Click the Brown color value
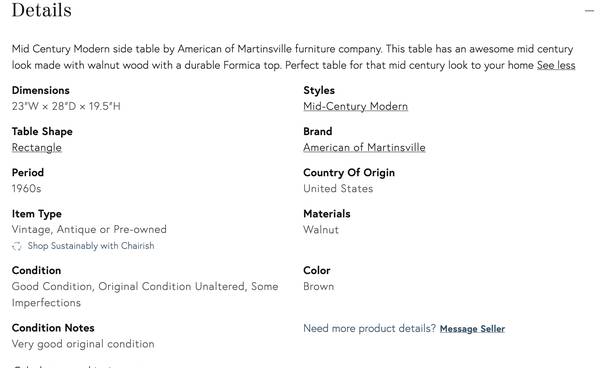This screenshot has width=600, height=368. tap(319, 287)
